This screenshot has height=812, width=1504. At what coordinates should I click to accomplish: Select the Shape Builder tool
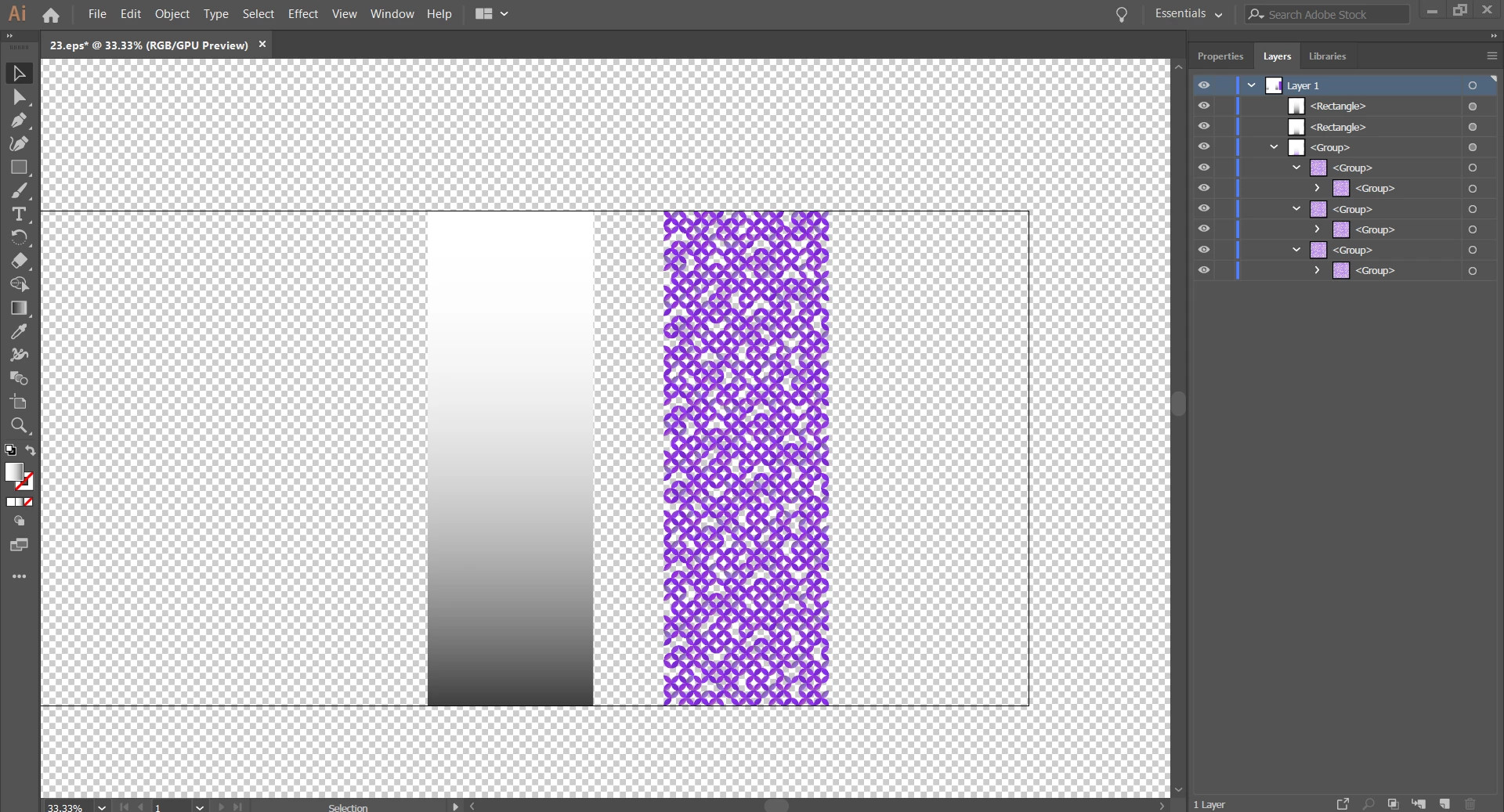point(19,284)
